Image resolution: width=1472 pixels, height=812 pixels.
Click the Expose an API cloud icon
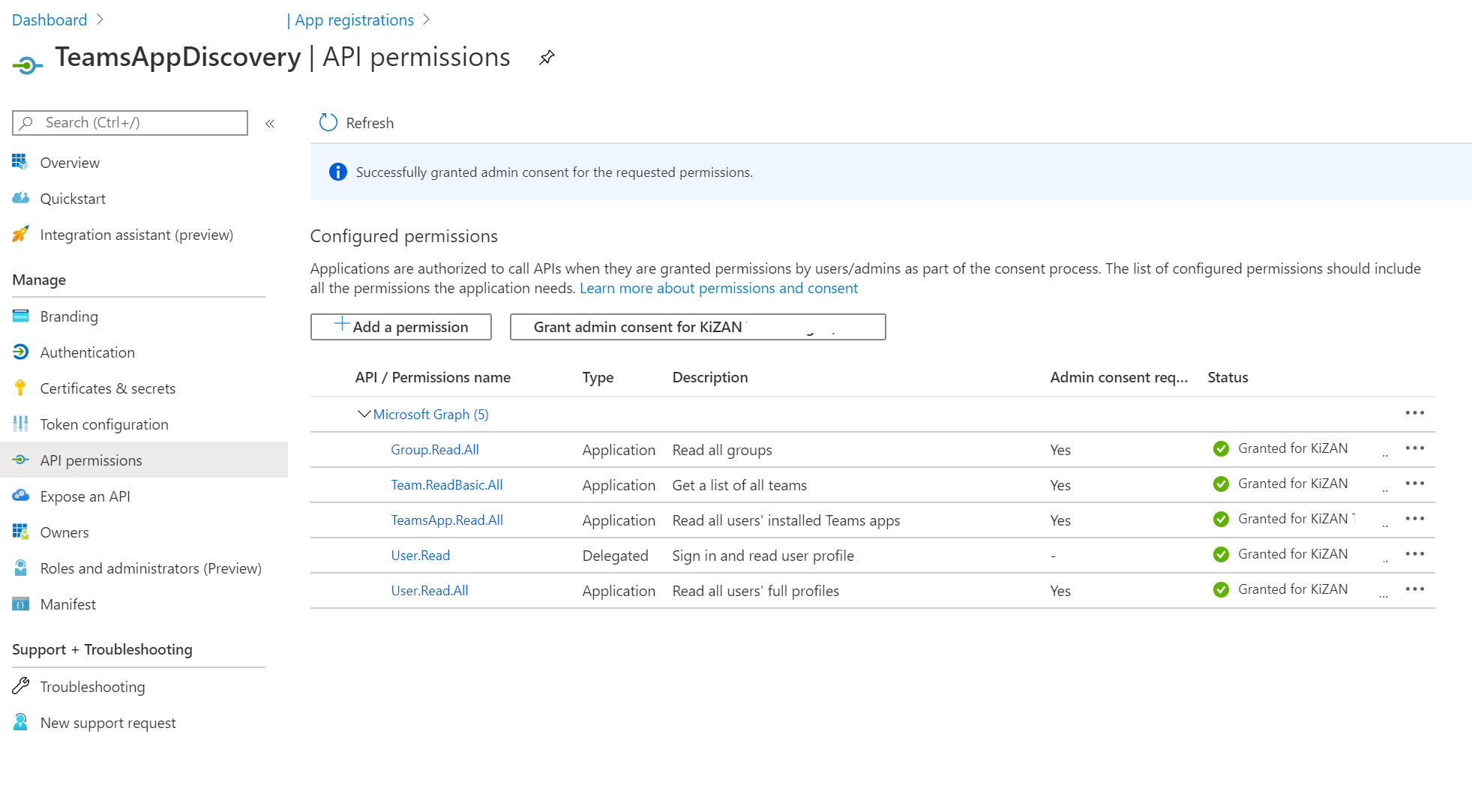20,496
